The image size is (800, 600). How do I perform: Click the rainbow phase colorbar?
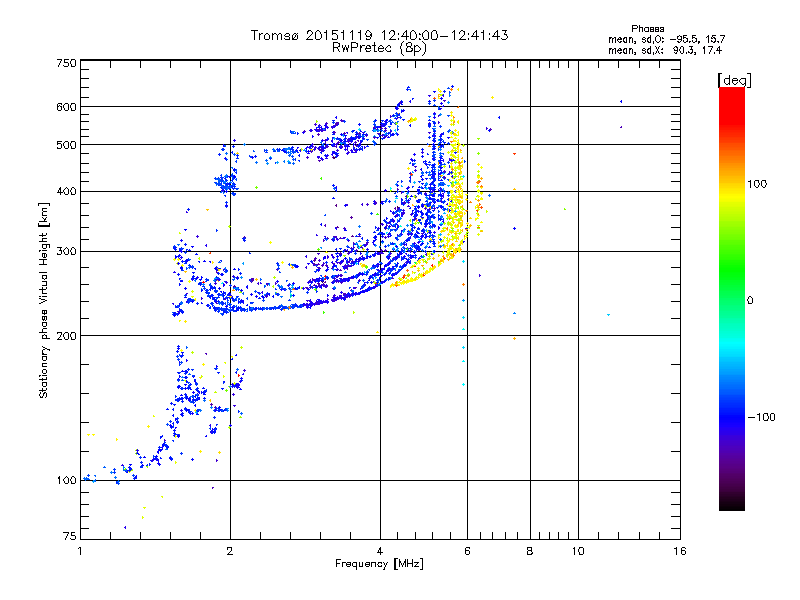tap(732, 298)
